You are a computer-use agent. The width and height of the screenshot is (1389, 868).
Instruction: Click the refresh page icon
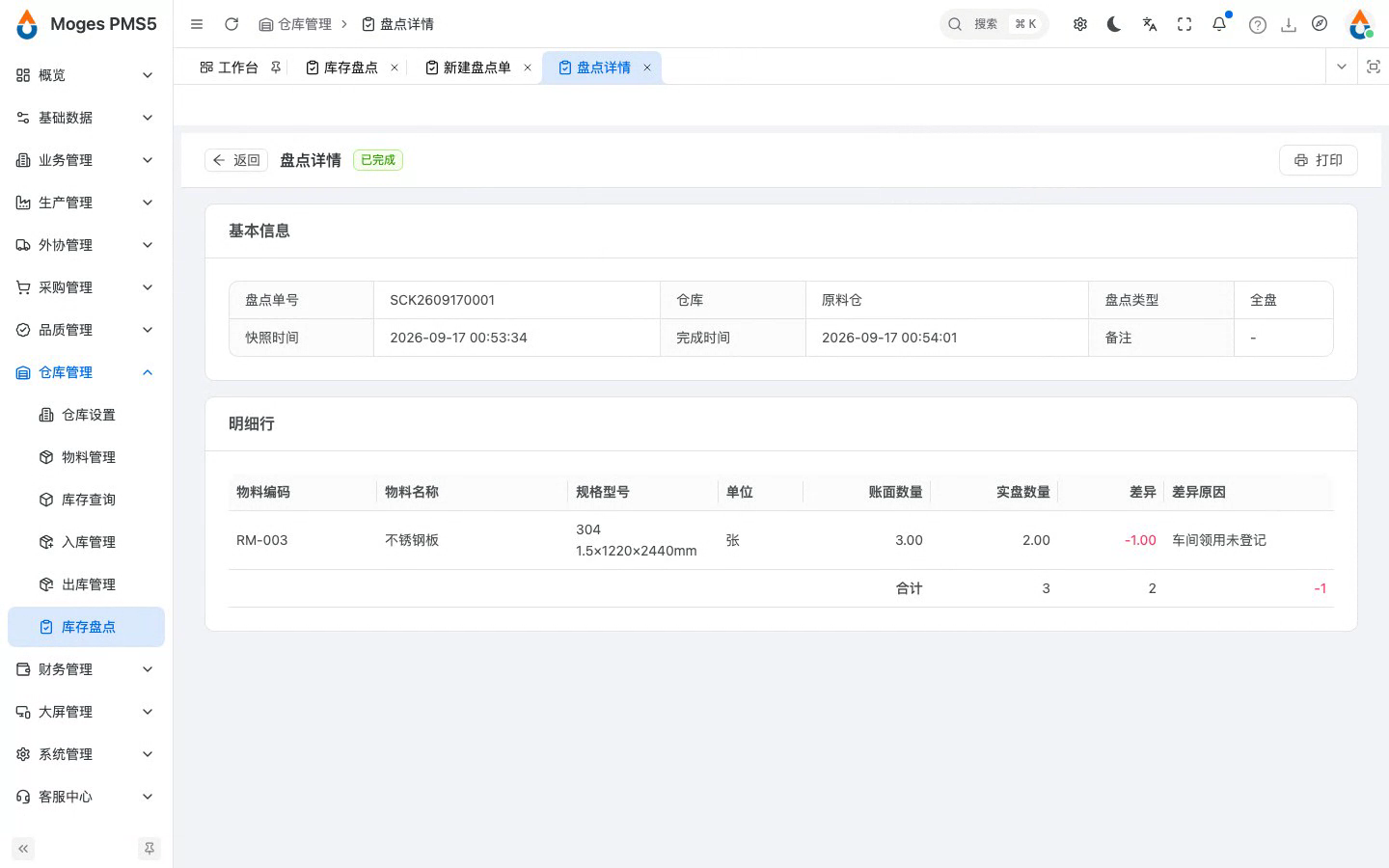point(231,24)
